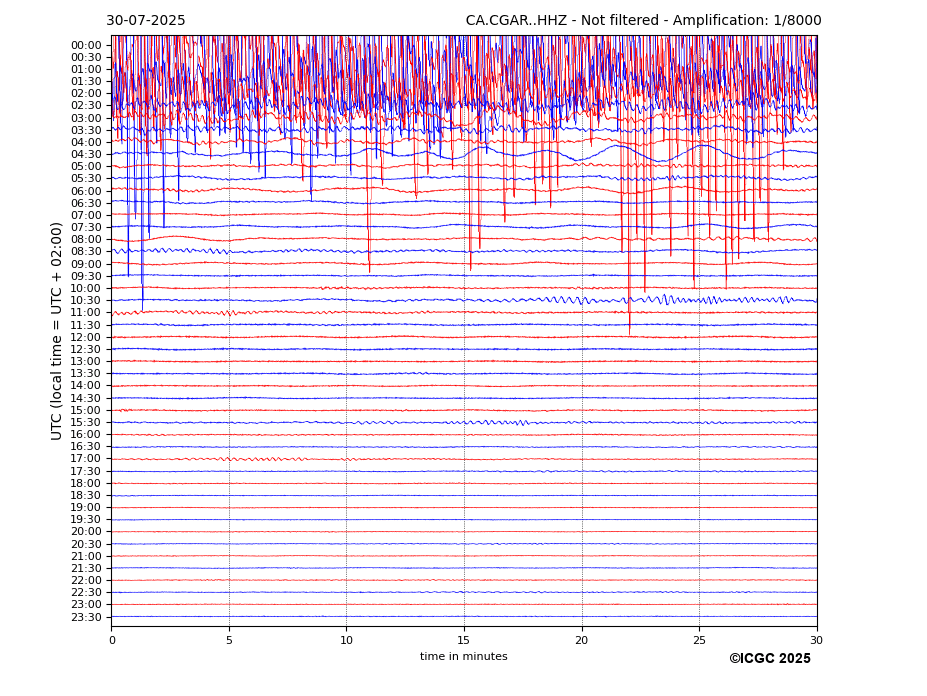Click the 07:30 time row label
927x696 pixels.
(86, 228)
